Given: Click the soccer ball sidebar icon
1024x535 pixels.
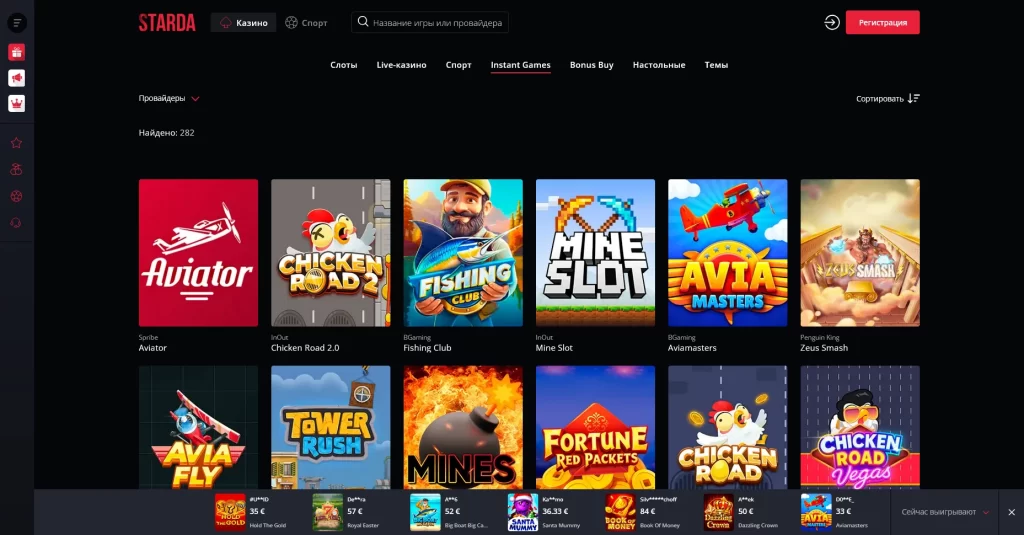Looking at the screenshot, I should pyautogui.click(x=17, y=196).
